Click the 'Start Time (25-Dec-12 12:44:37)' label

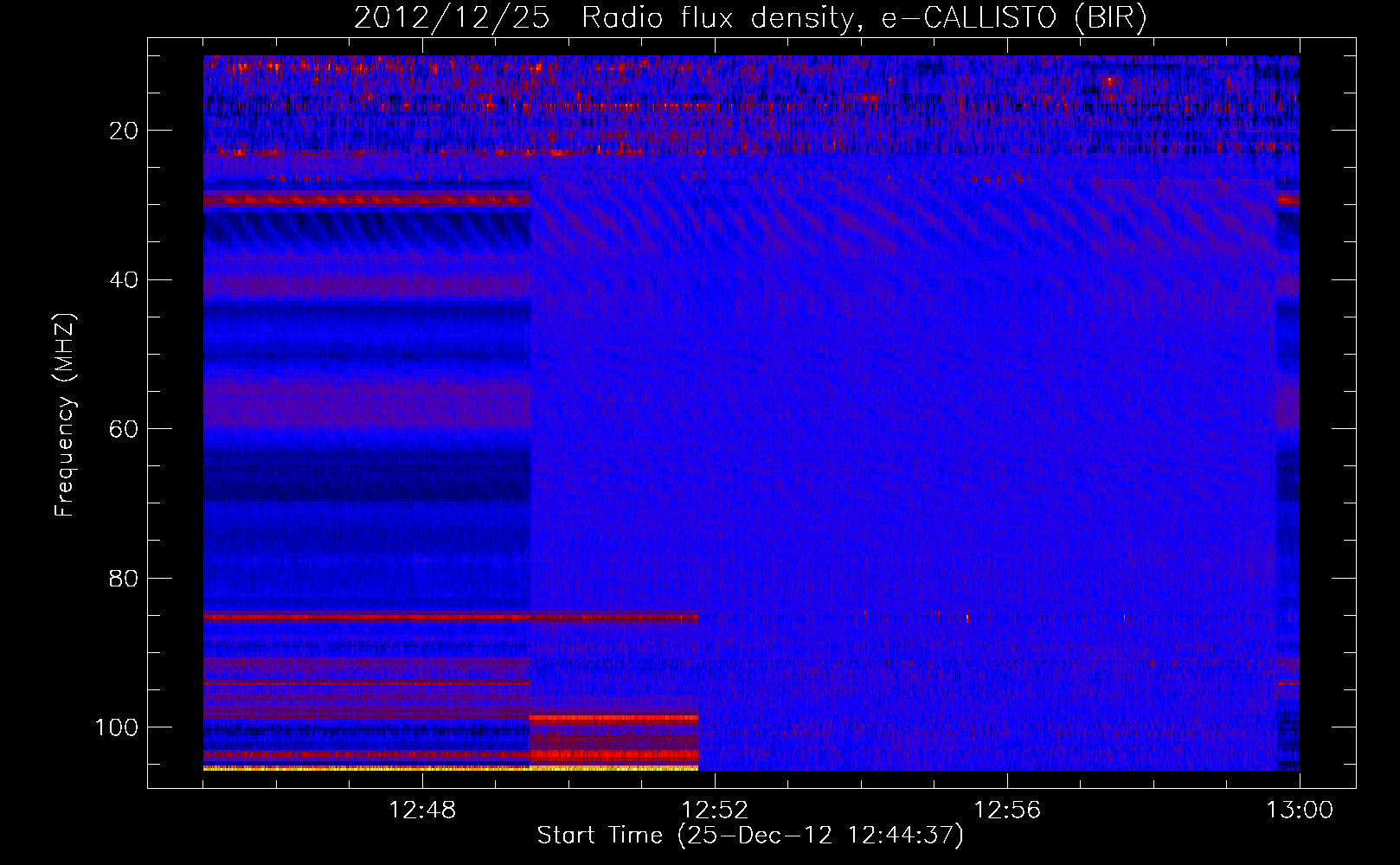(750, 836)
